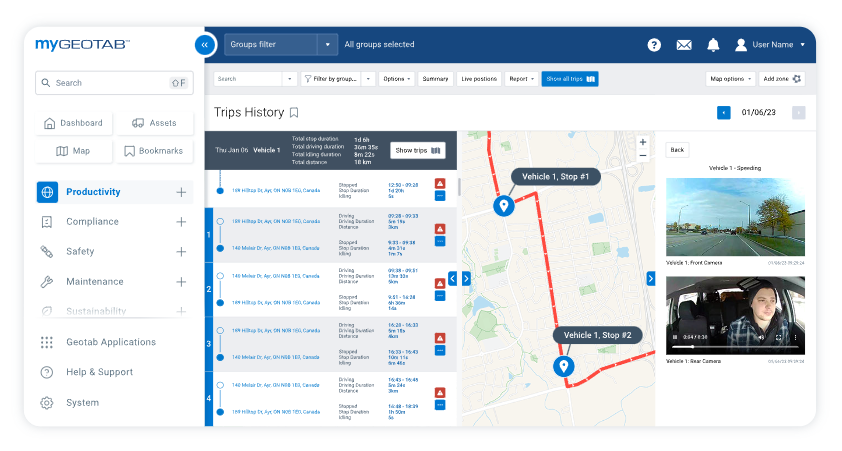Click the red exception icon for trip 2
The width and height of the screenshot is (842, 451).
[x=440, y=283]
